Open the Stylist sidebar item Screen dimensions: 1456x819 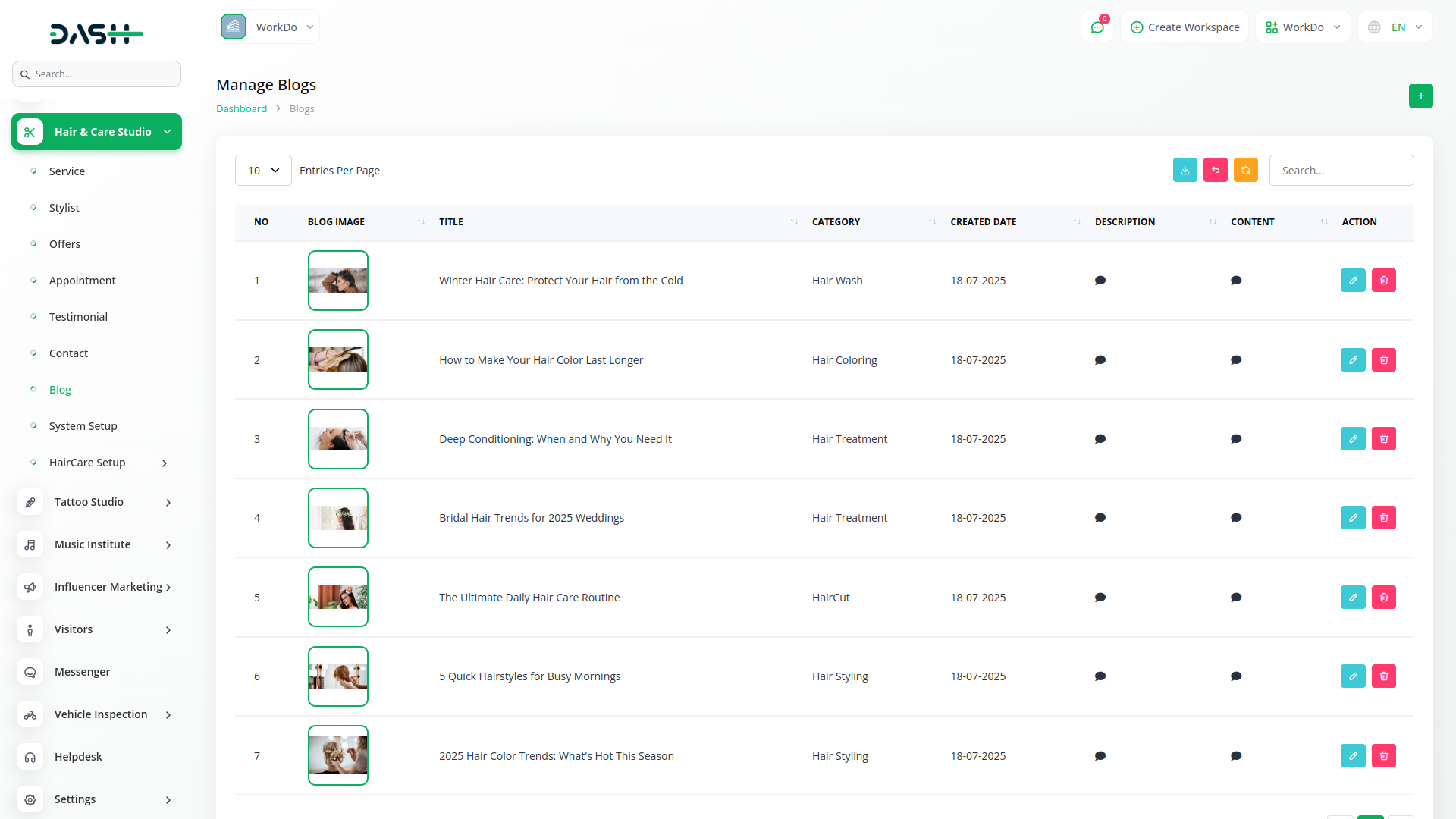[x=64, y=208]
